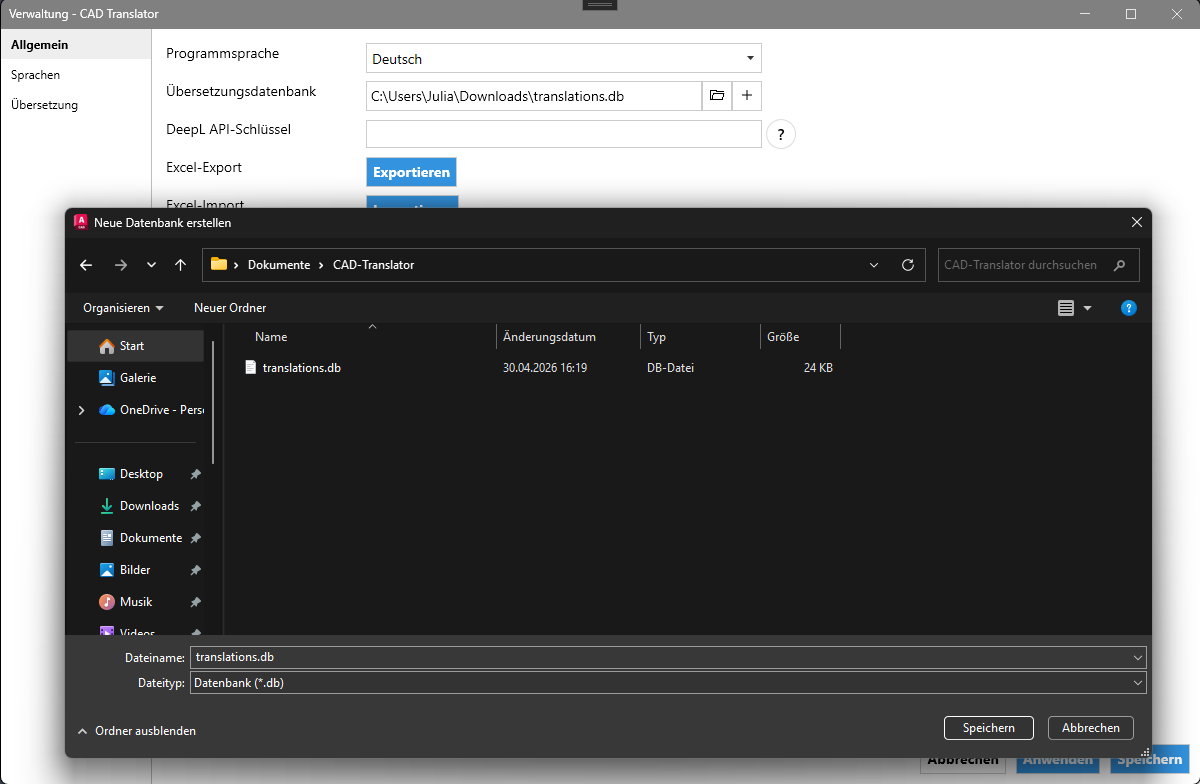Open the Downloads quick access folder
This screenshot has width=1200, height=784.
[x=137, y=506]
